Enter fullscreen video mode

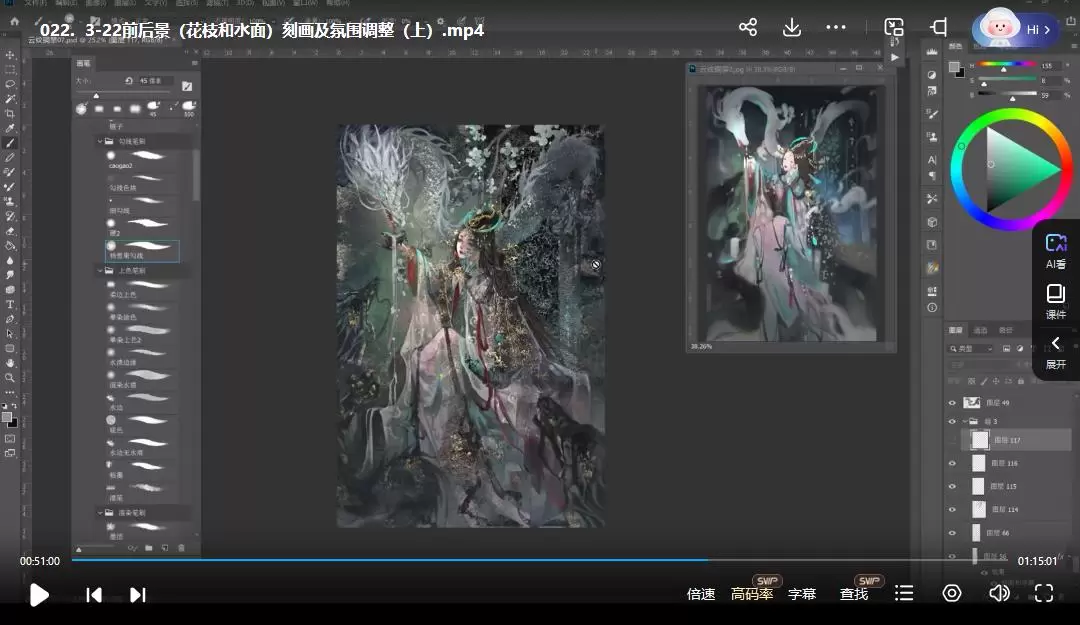click(1043, 593)
